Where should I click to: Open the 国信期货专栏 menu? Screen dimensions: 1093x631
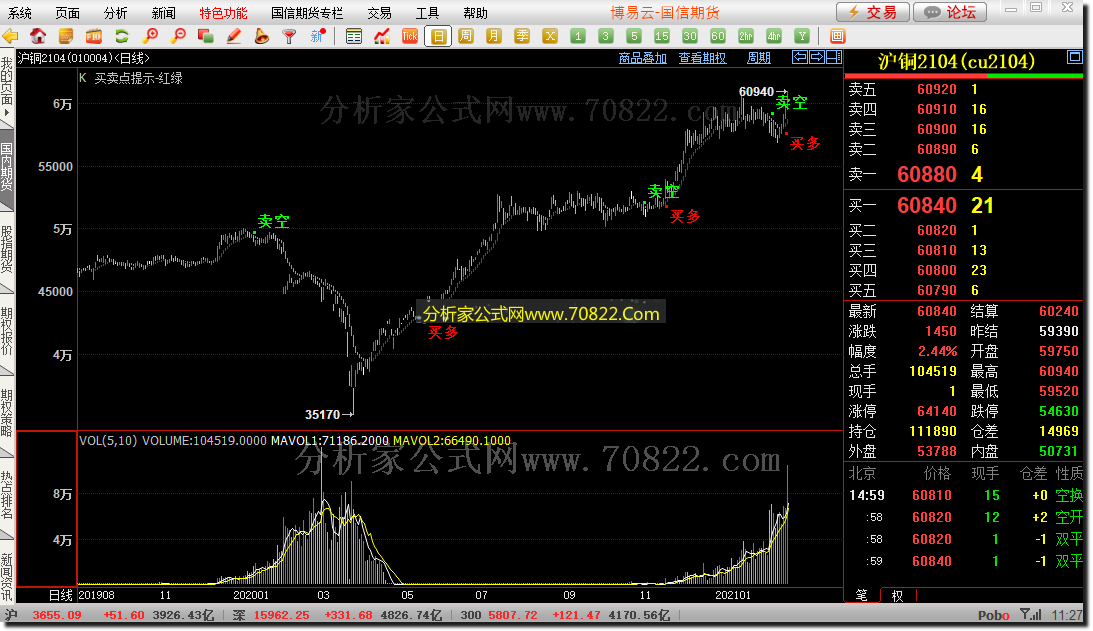tap(307, 13)
